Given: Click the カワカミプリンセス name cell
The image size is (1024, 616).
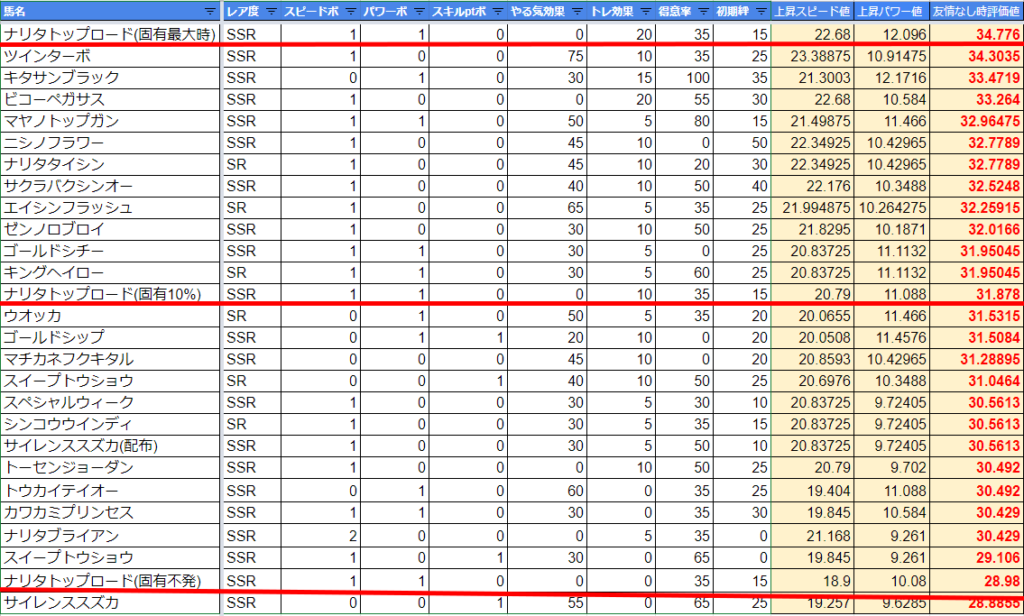Looking at the screenshot, I should [110, 513].
